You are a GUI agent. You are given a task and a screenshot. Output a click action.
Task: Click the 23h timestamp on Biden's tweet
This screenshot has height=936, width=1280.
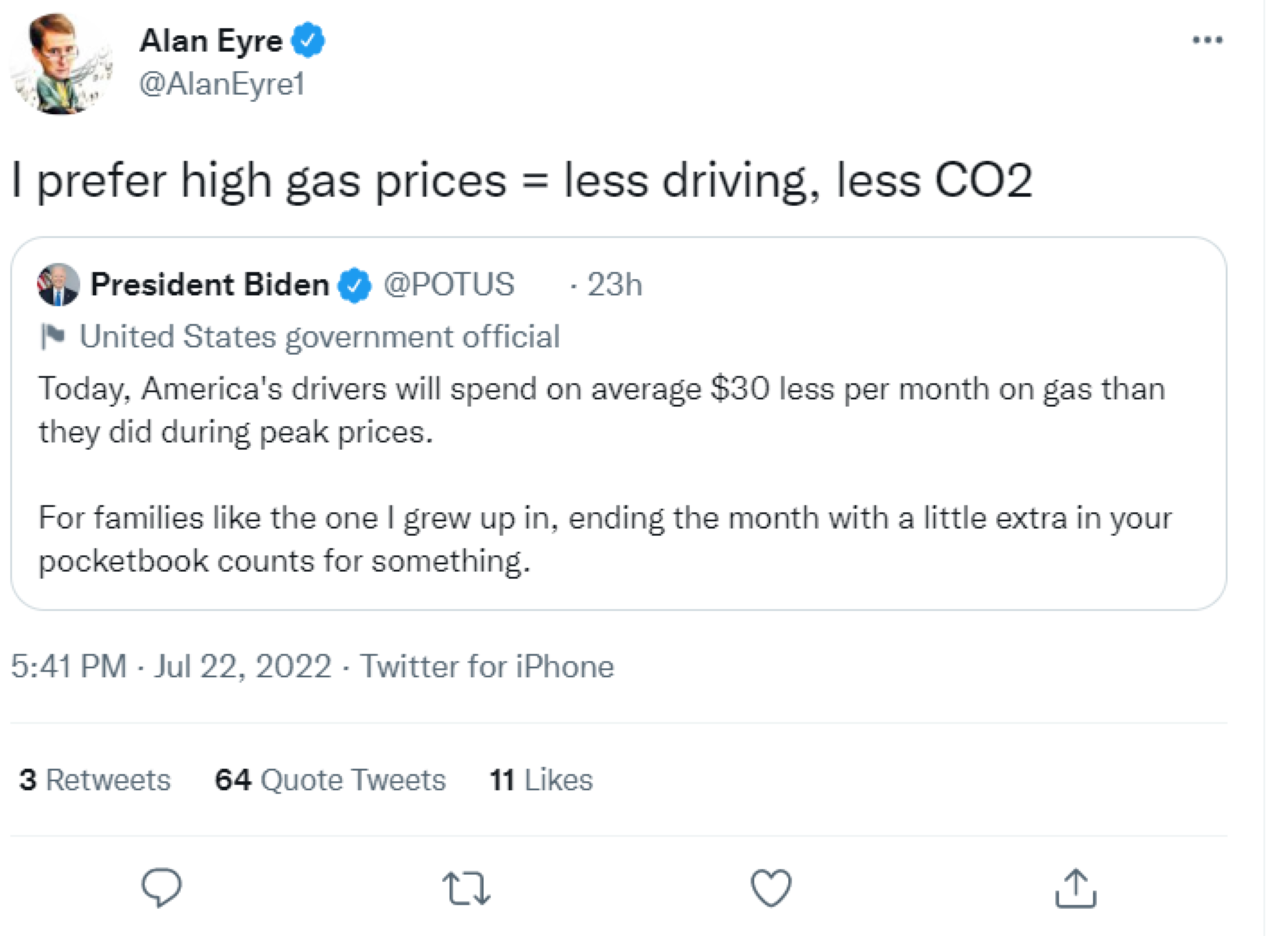[x=616, y=285]
